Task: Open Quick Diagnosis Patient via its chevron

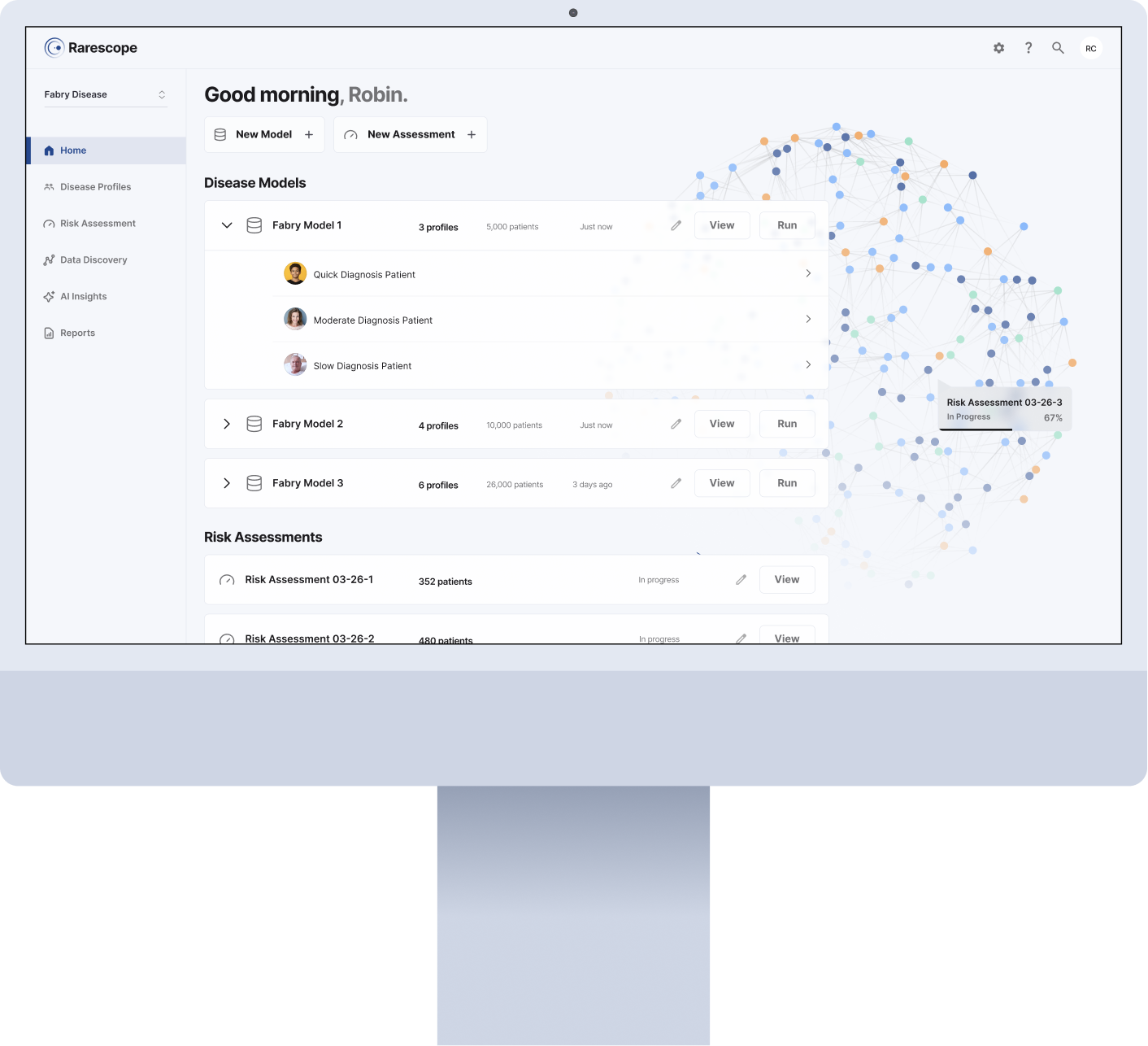Action: click(808, 273)
